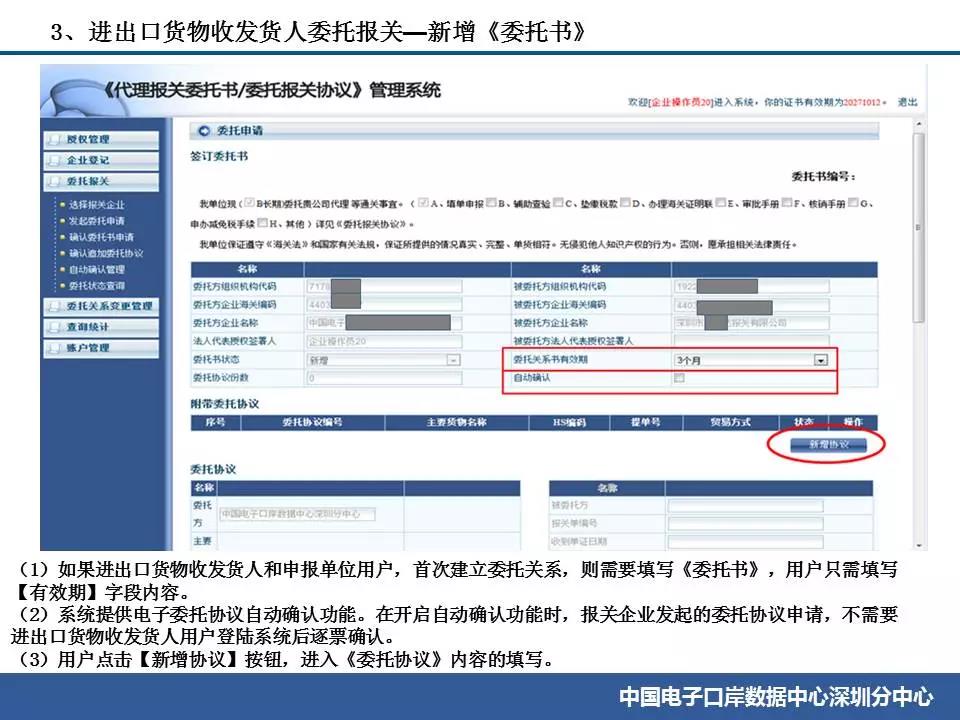Click the 授权管理 sidebar section icon
This screenshot has height=720, width=960.
[x=54, y=139]
